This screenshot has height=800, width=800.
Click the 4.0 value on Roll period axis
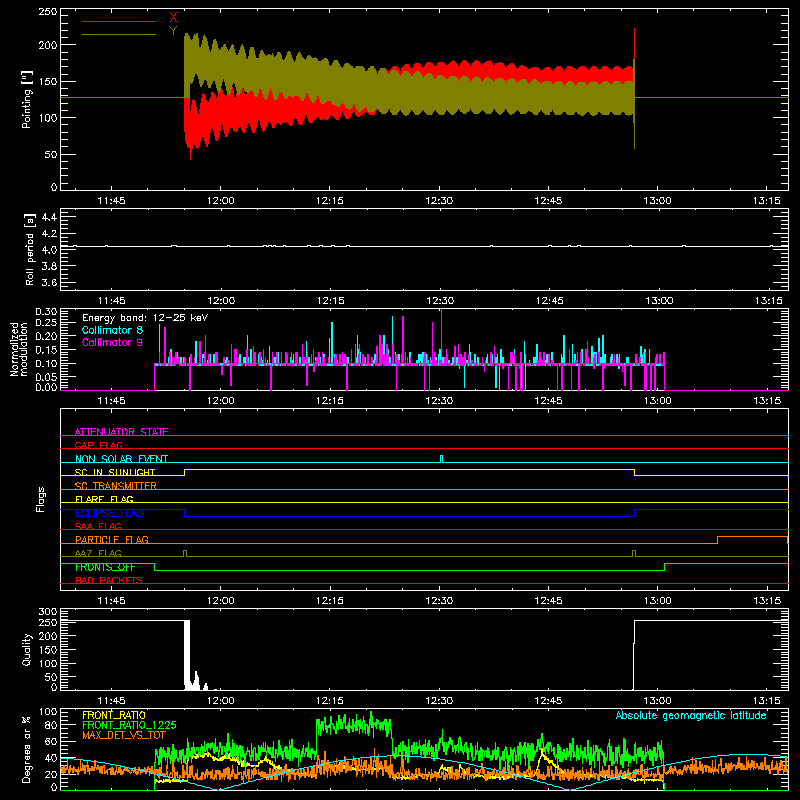pos(49,249)
